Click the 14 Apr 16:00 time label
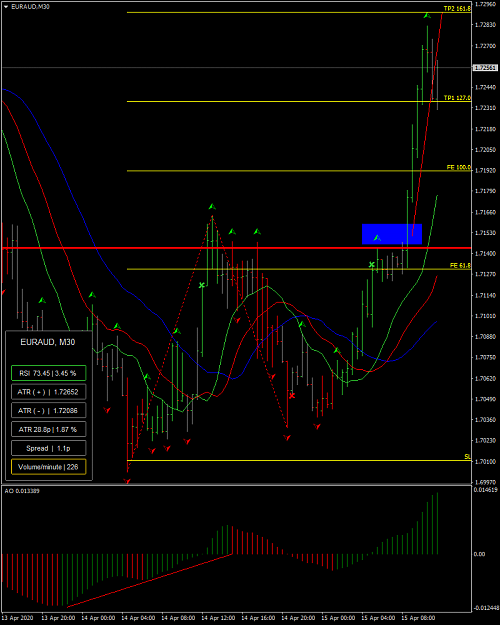 pyautogui.click(x=258, y=618)
